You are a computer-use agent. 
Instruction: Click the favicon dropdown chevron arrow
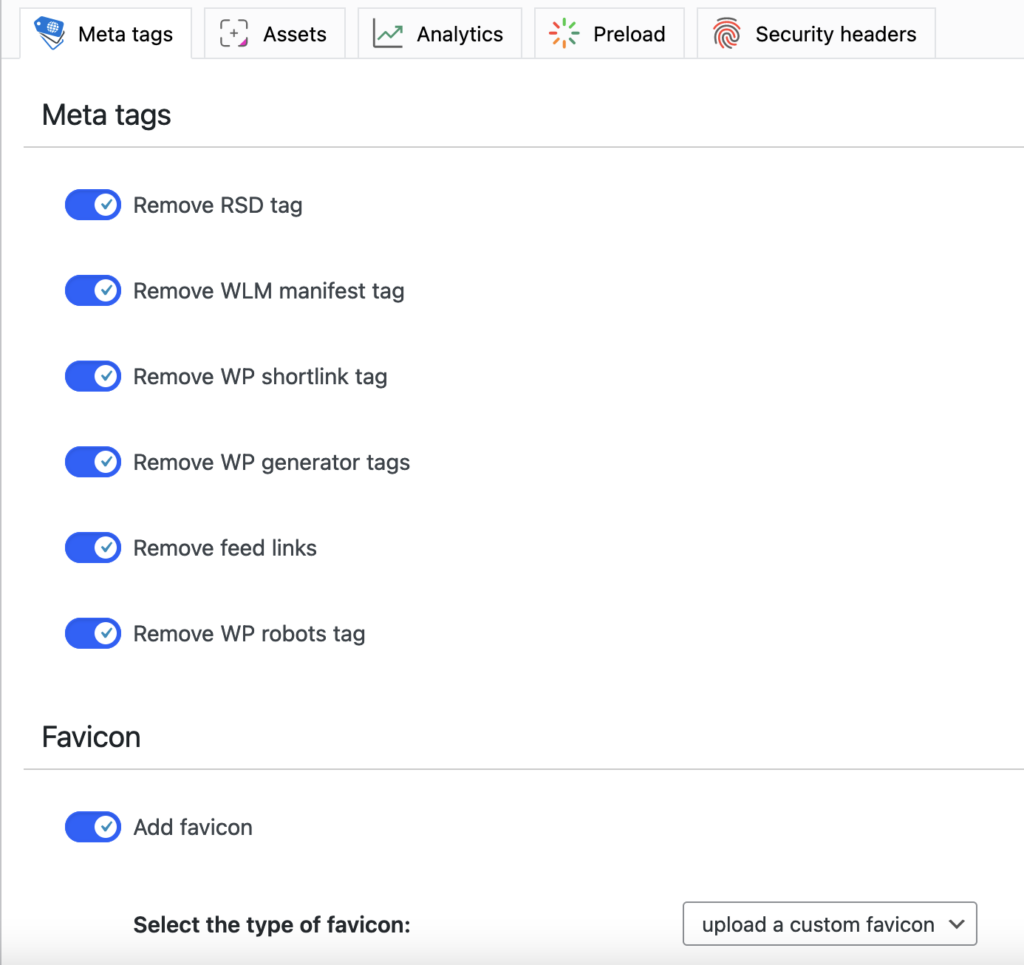coord(957,925)
